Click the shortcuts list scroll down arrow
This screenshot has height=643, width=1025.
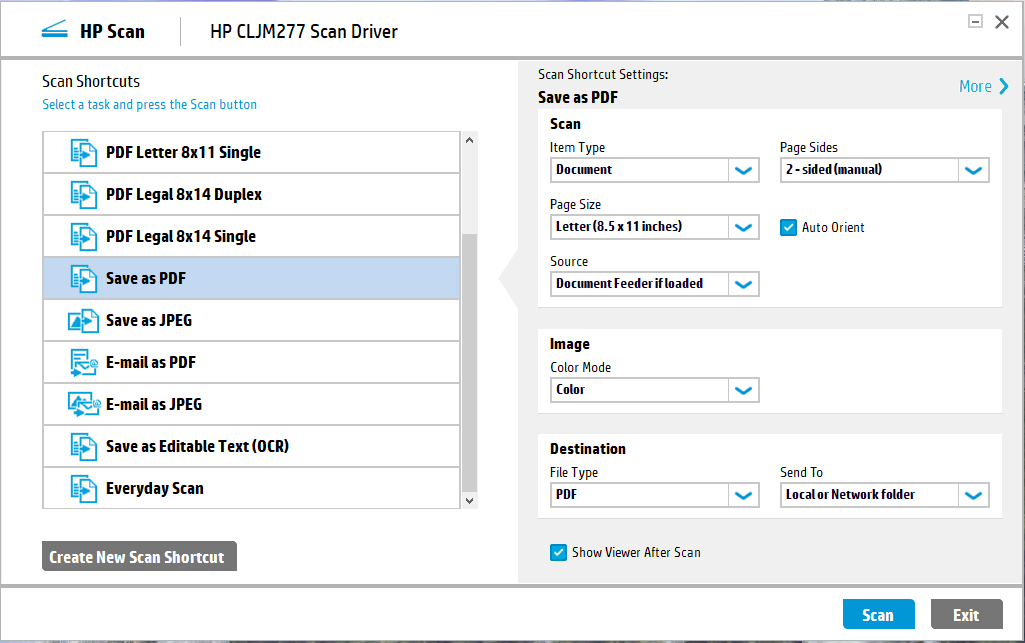pyautogui.click(x=470, y=499)
